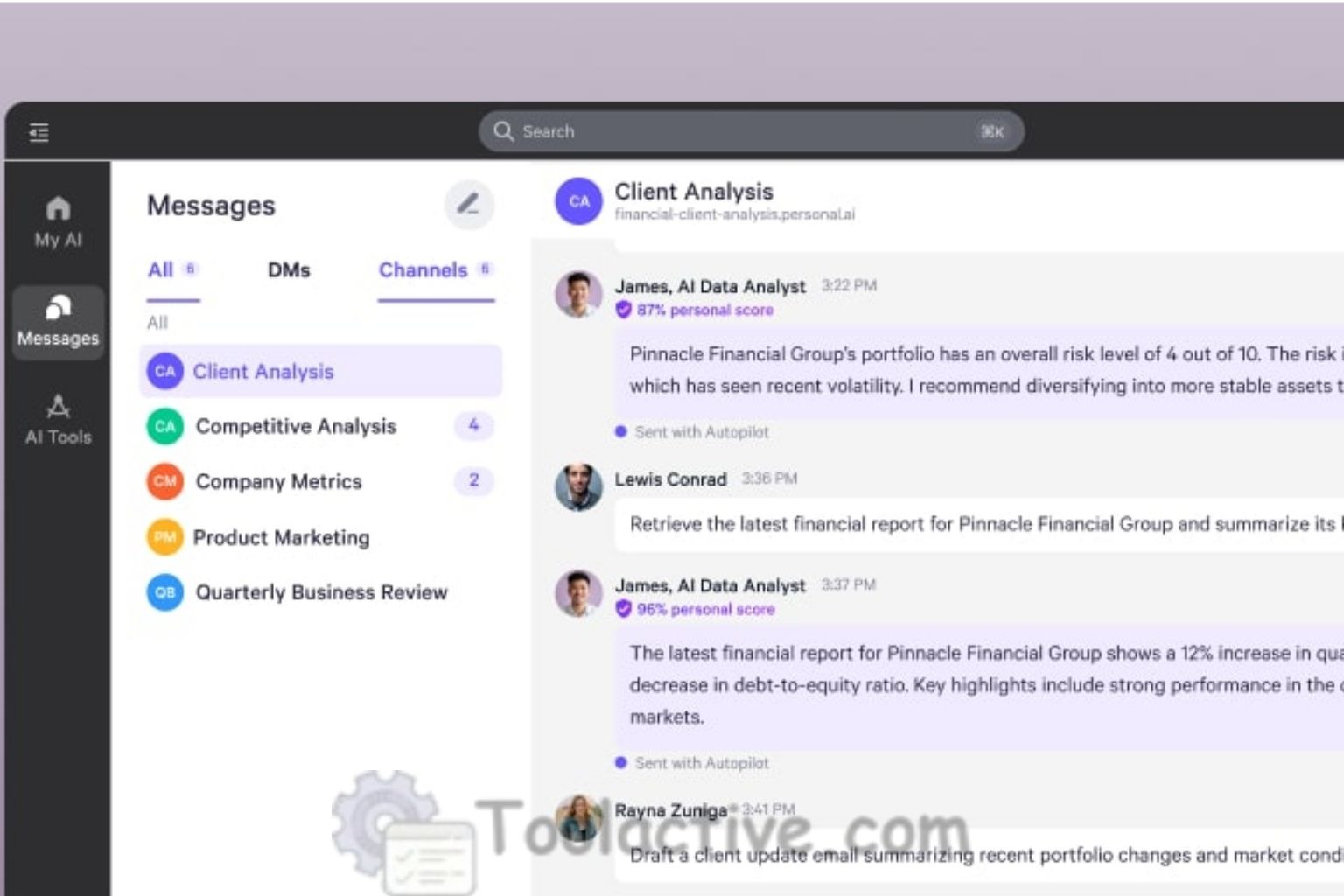Expand the Company Metrics unread badge
The width and height of the screenshot is (1344, 896).
[x=473, y=481]
